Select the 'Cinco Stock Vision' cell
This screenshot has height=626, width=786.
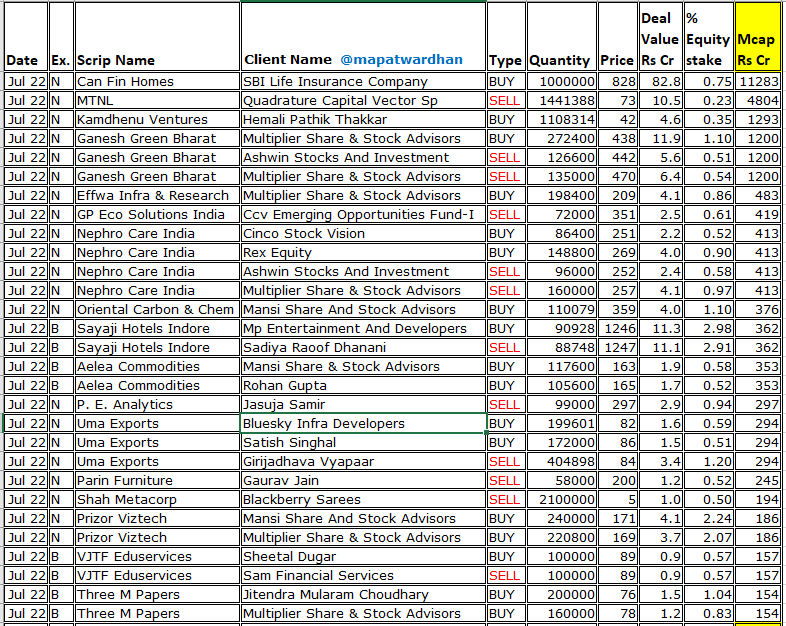coord(363,234)
